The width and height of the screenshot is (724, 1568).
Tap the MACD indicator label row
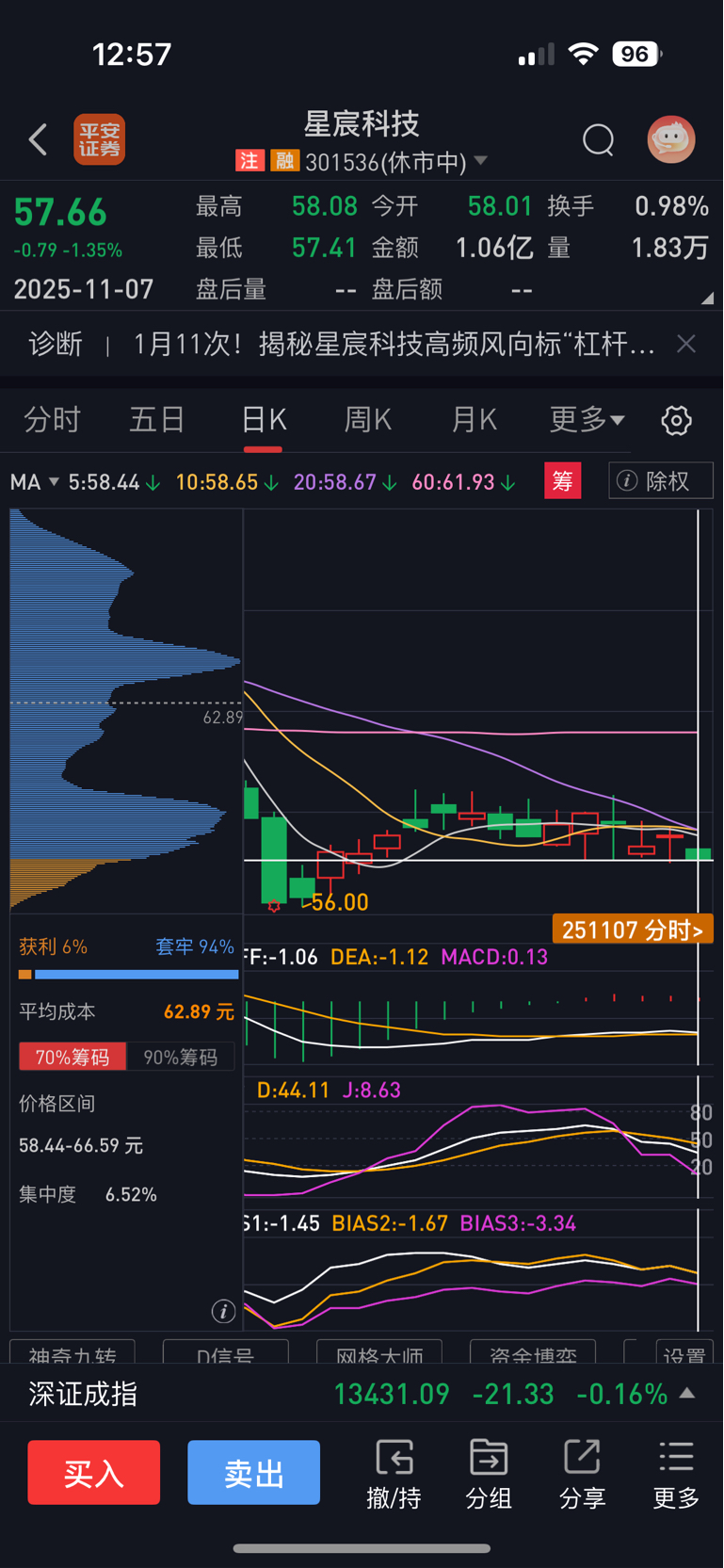pos(395,957)
